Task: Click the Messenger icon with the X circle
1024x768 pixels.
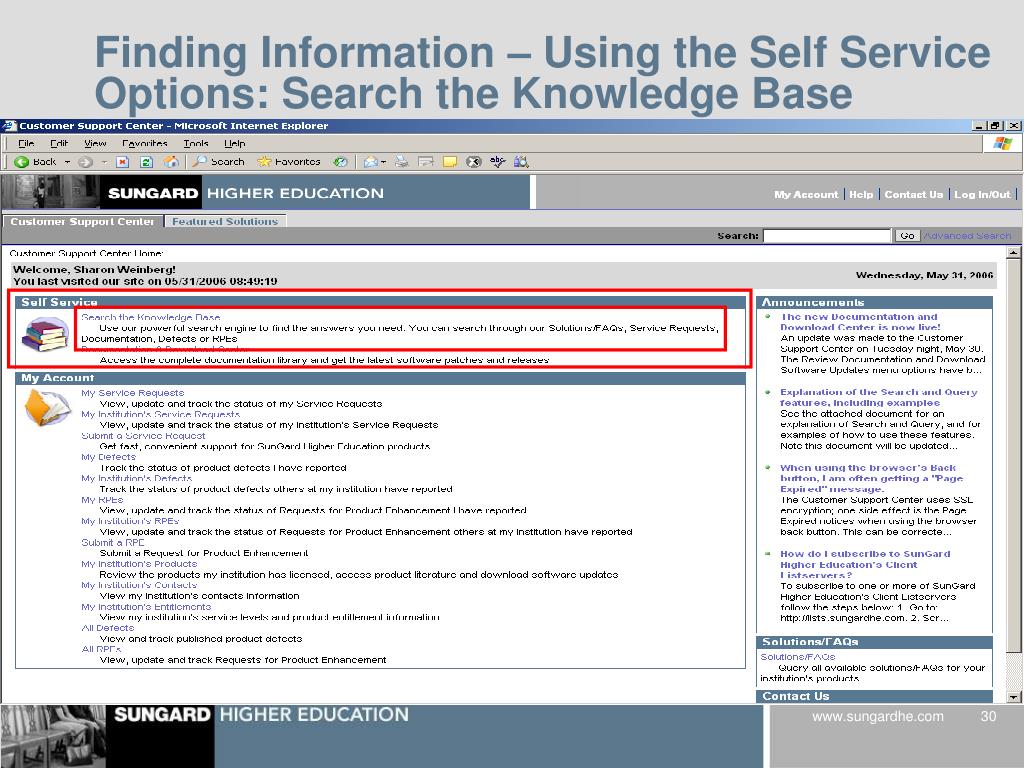Action: pyautogui.click(x=474, y=161)
